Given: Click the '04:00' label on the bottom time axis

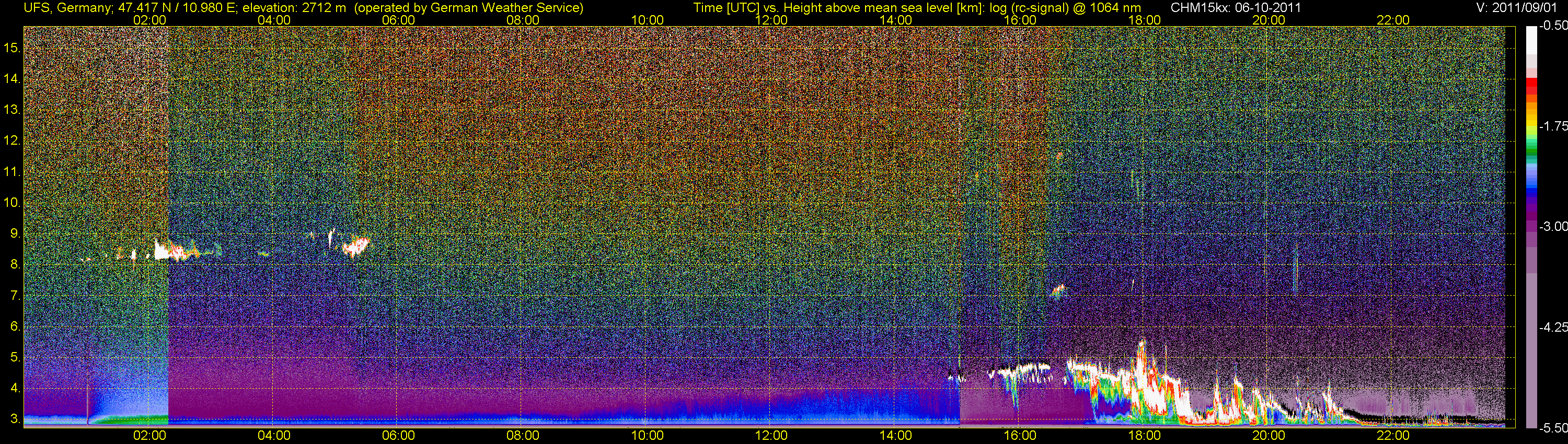Looking at the screenshot, I should (274, 436).
